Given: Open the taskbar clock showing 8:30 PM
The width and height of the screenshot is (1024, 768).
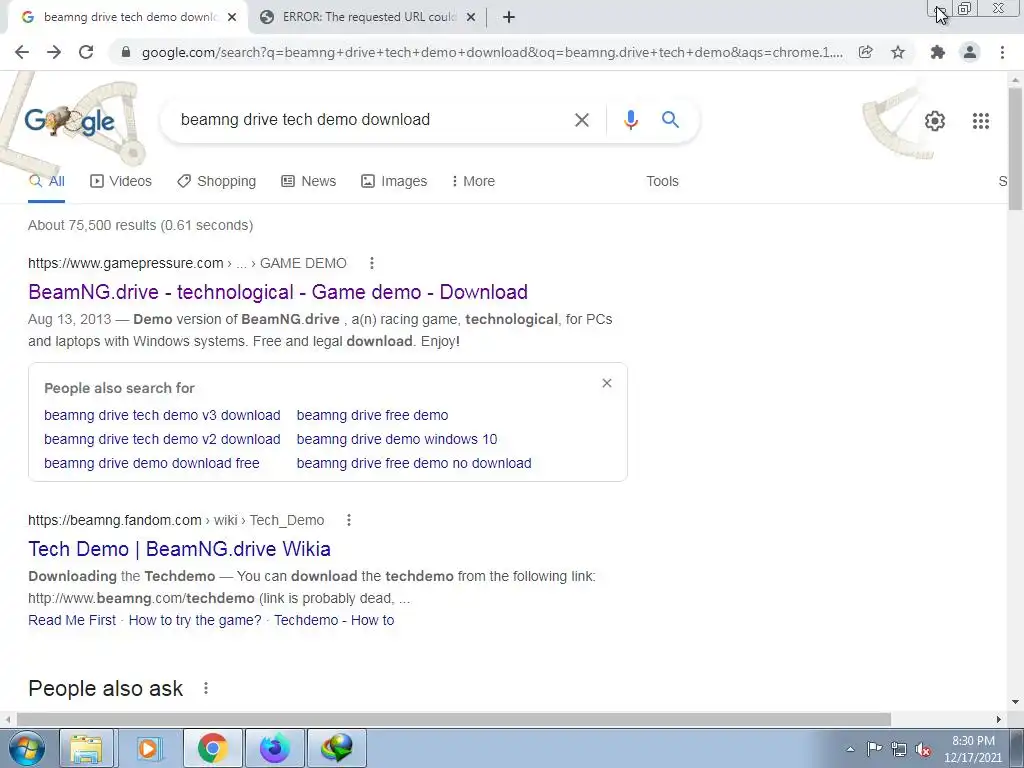Looking at the screenshot, I should pyautogui.click(x=972, y=749).
